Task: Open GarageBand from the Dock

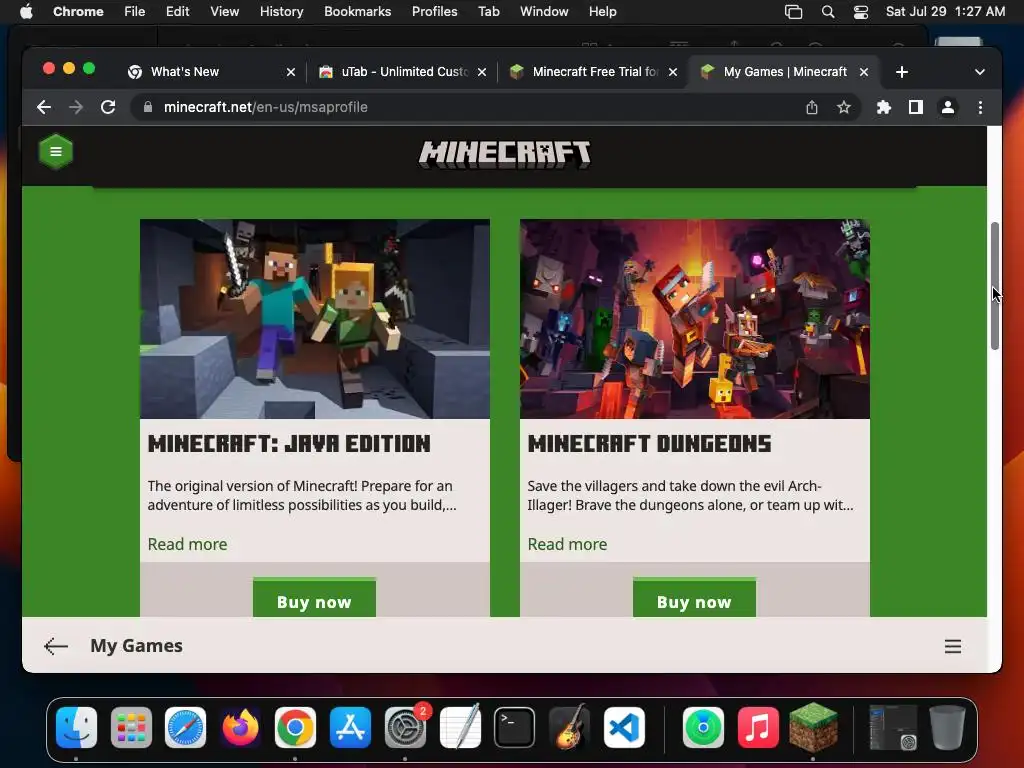Action: click(569, 727)
